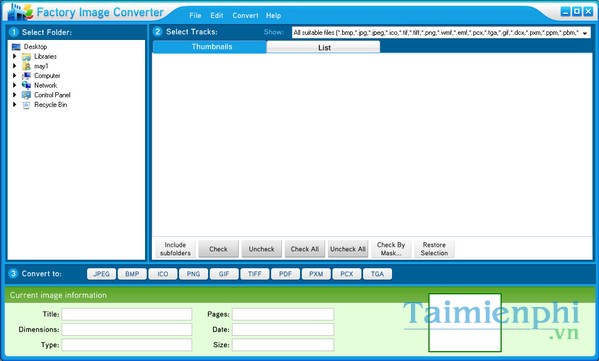Select the Network tree label
Screen dimensions: 599x361
(45, 85)
